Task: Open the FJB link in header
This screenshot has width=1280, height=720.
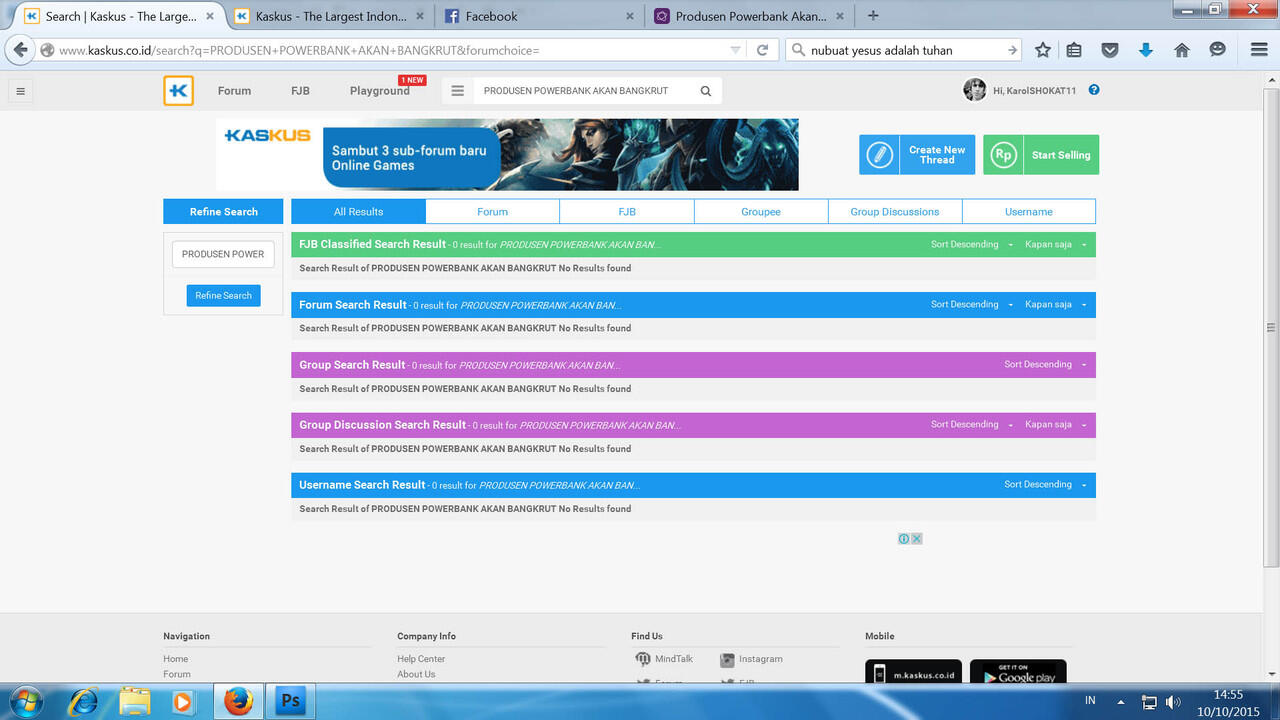Action: pos(300,91)
